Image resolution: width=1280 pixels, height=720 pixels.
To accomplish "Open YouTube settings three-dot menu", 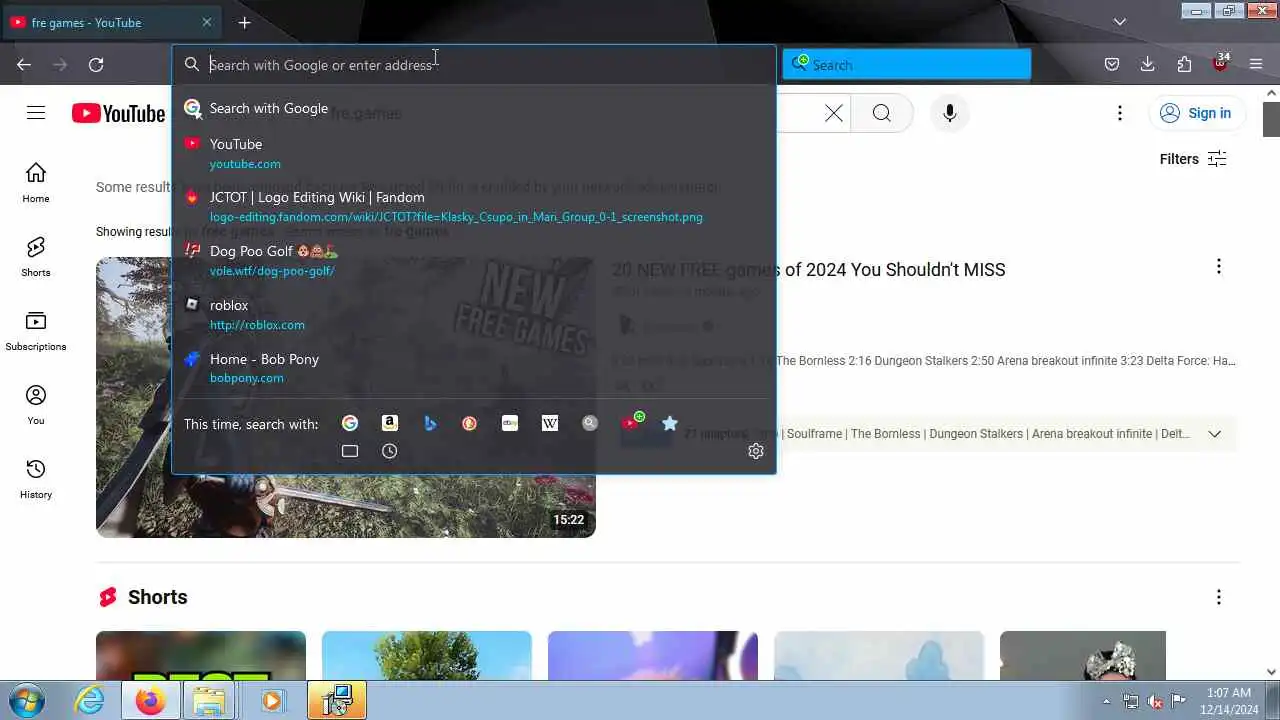I will (1120, 113).
